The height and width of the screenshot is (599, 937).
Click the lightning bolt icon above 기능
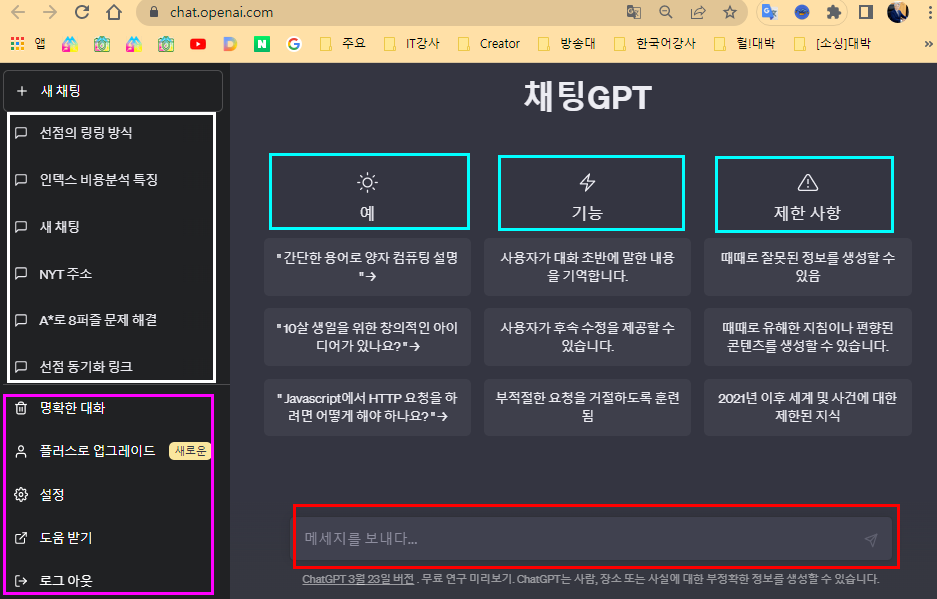587,182
